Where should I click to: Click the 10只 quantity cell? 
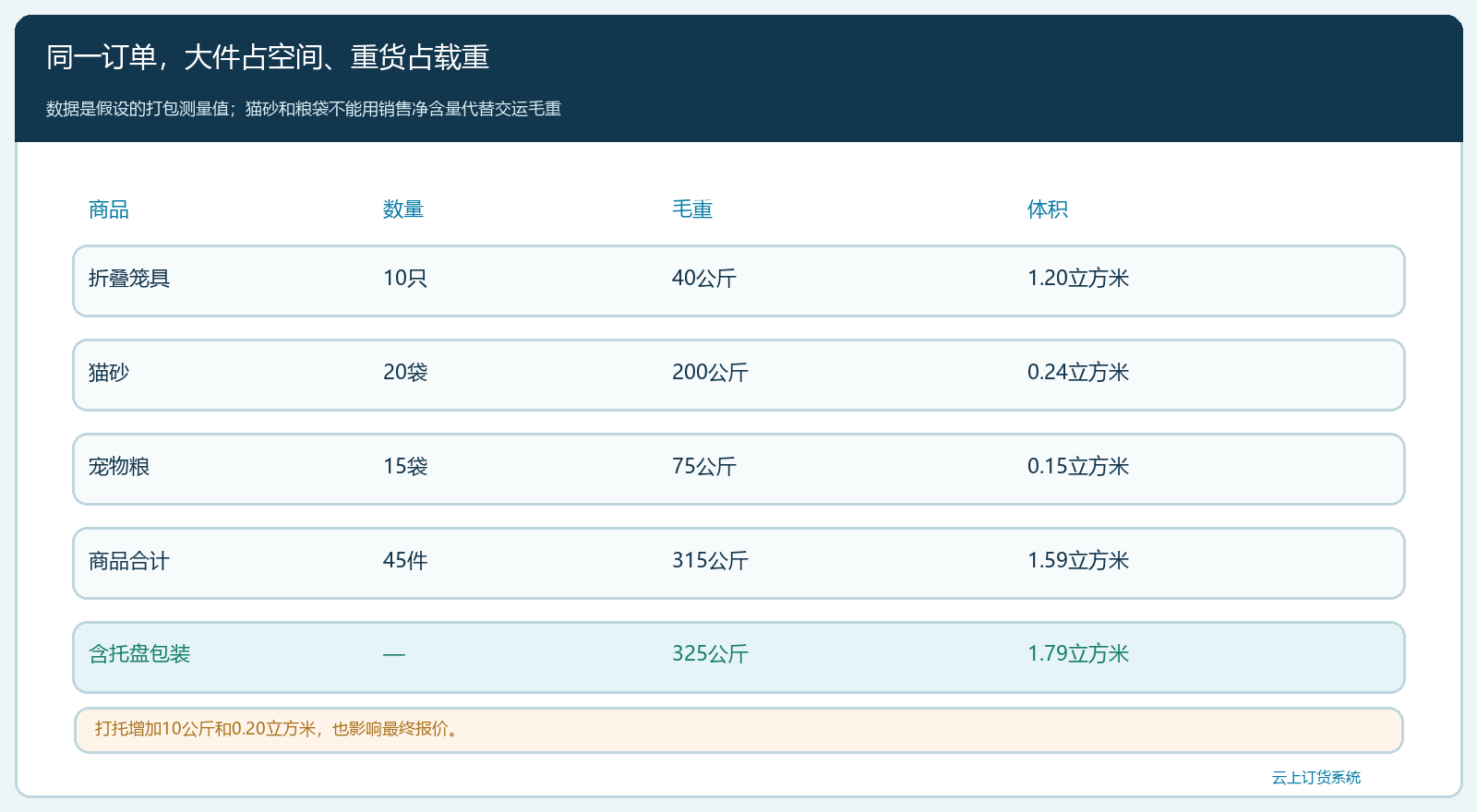[x=405, y=279]
